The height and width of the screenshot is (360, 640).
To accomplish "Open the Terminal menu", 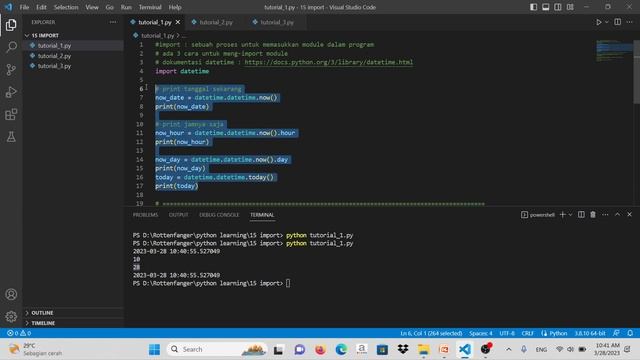I will click(150, 7).
